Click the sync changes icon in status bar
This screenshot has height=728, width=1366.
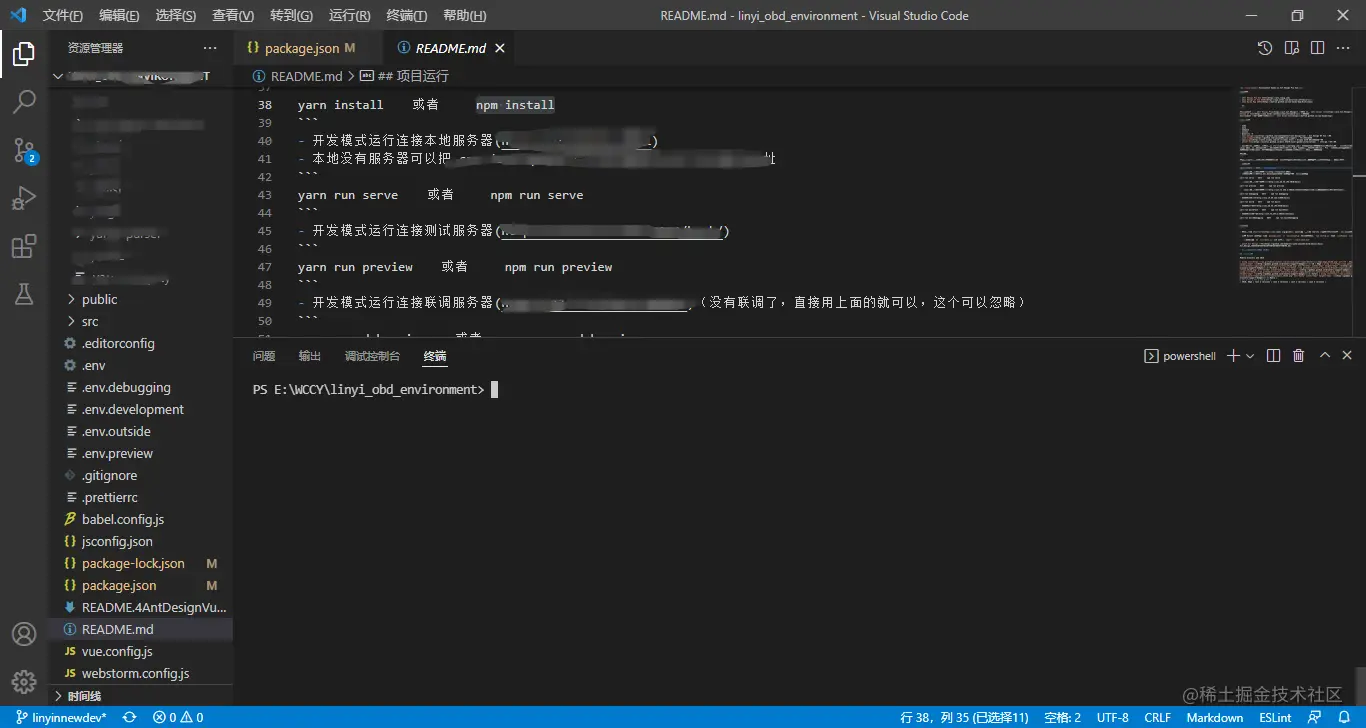coord(129,717)
